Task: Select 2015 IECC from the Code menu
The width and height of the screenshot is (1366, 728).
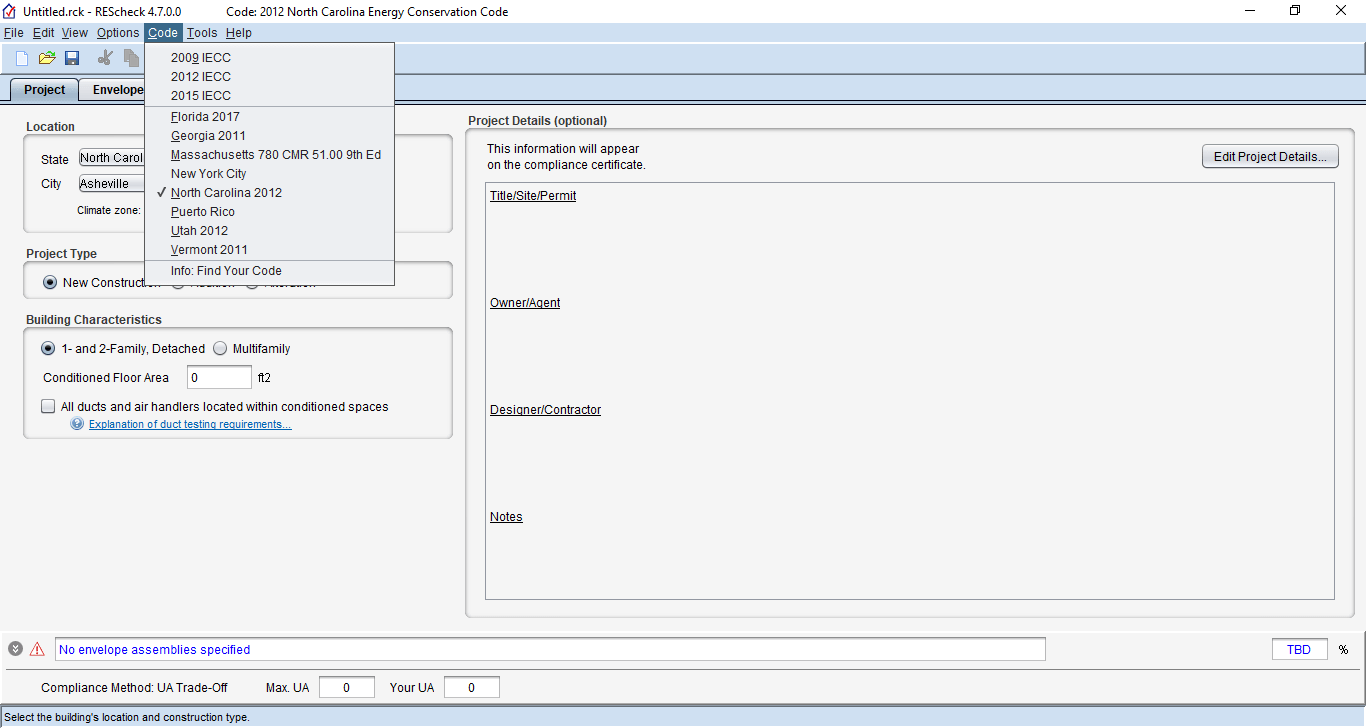Action: tap(200, 96)
